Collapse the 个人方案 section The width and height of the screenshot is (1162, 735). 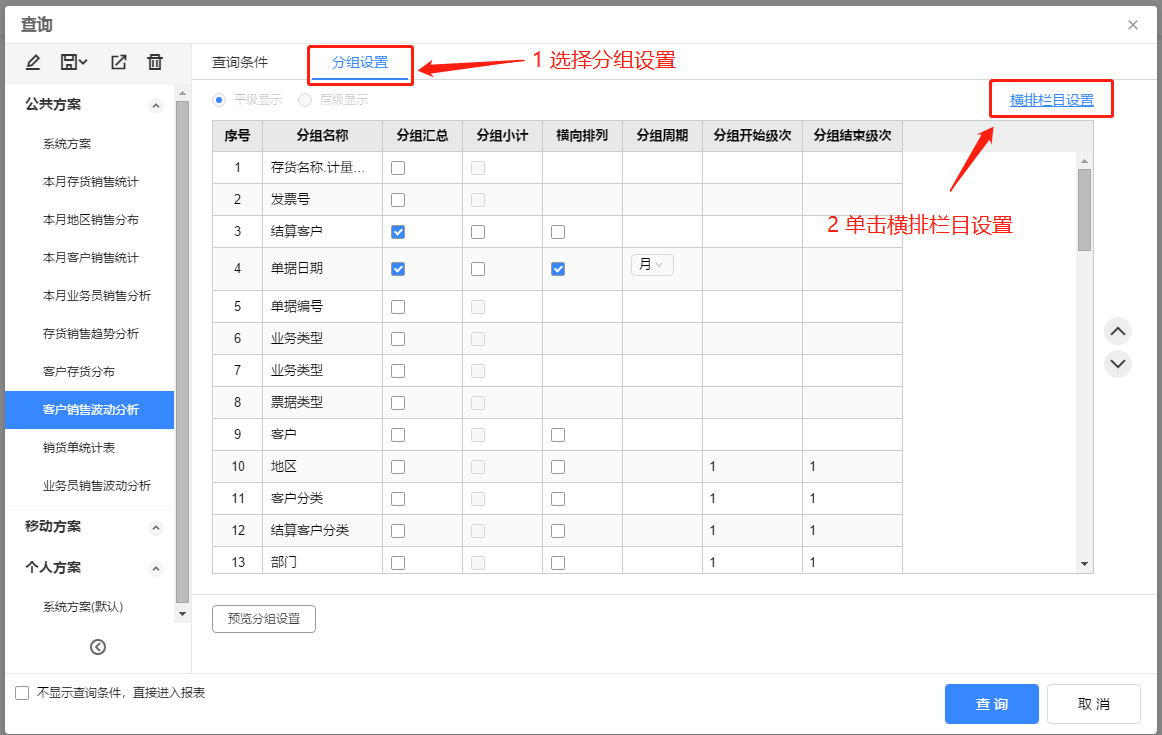pos(156,568)
